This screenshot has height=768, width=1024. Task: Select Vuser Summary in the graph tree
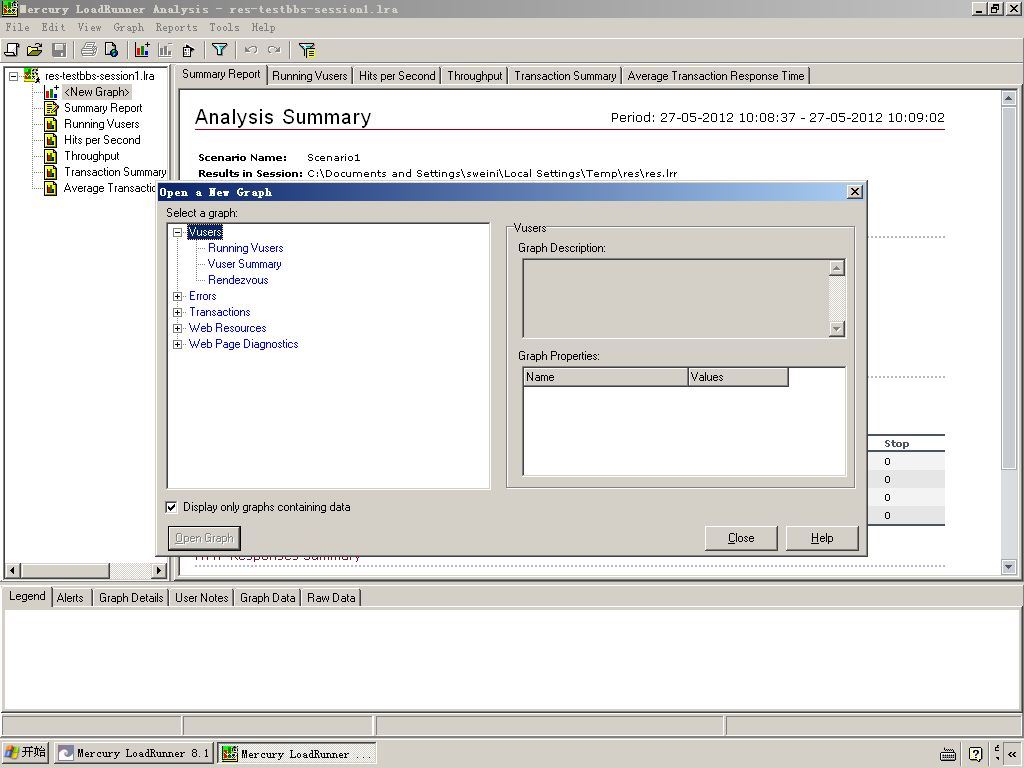point(244,264)
